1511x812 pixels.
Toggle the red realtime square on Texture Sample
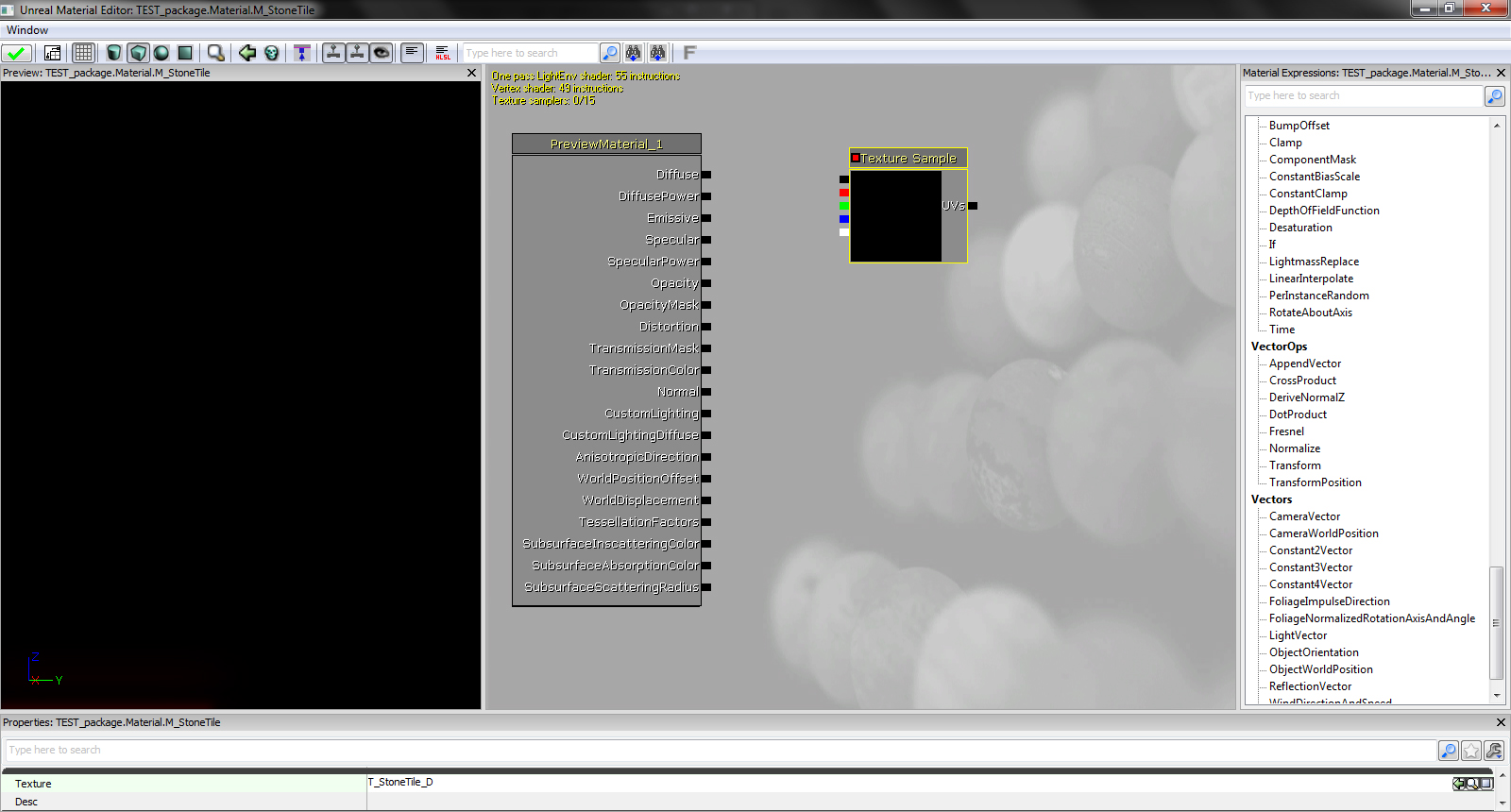coord(856,158)
